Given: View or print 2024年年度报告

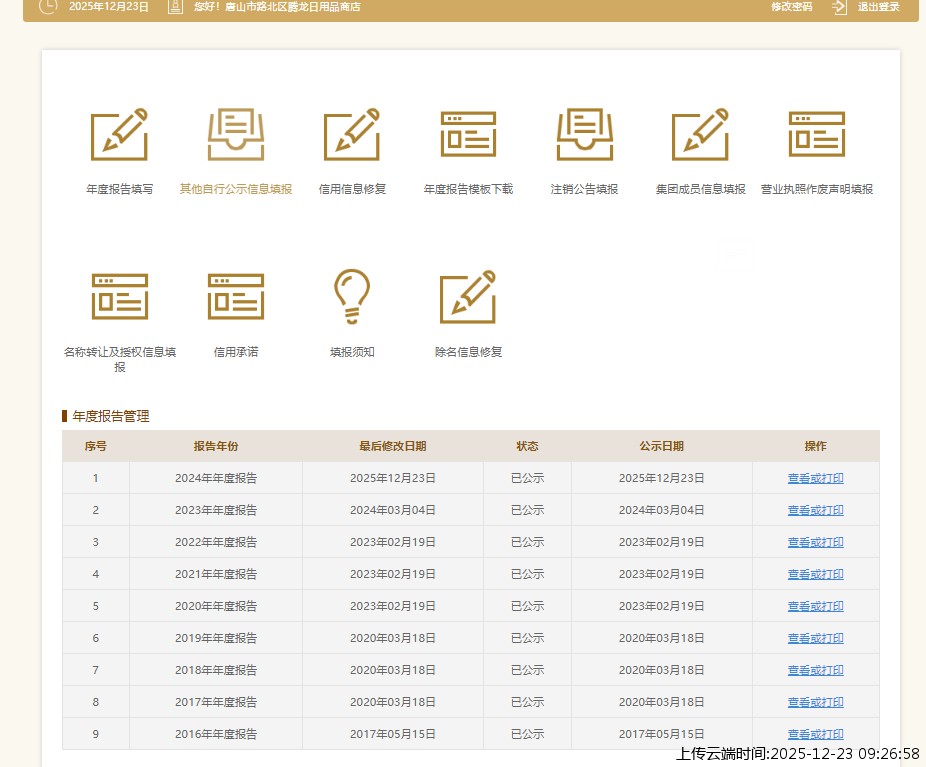Looking at the screenshot, I should click(x=815, y=478).
